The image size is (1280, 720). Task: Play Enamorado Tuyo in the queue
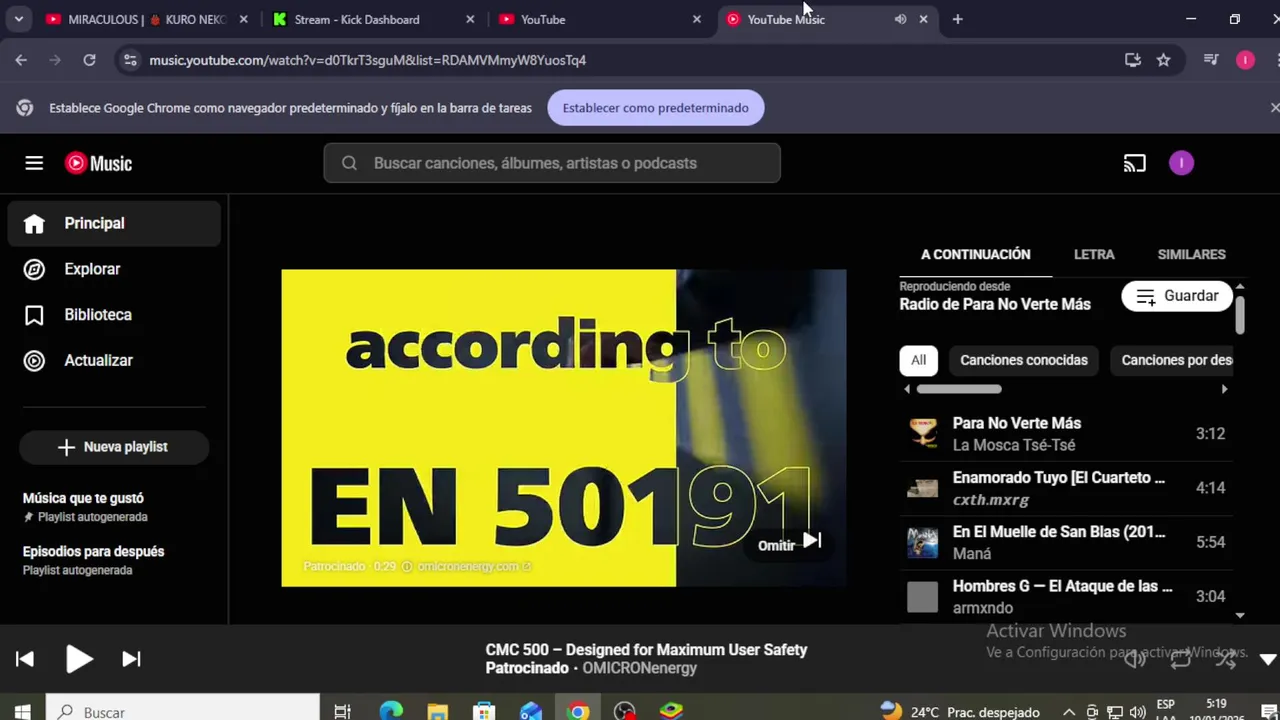[x=1066, y=488]
